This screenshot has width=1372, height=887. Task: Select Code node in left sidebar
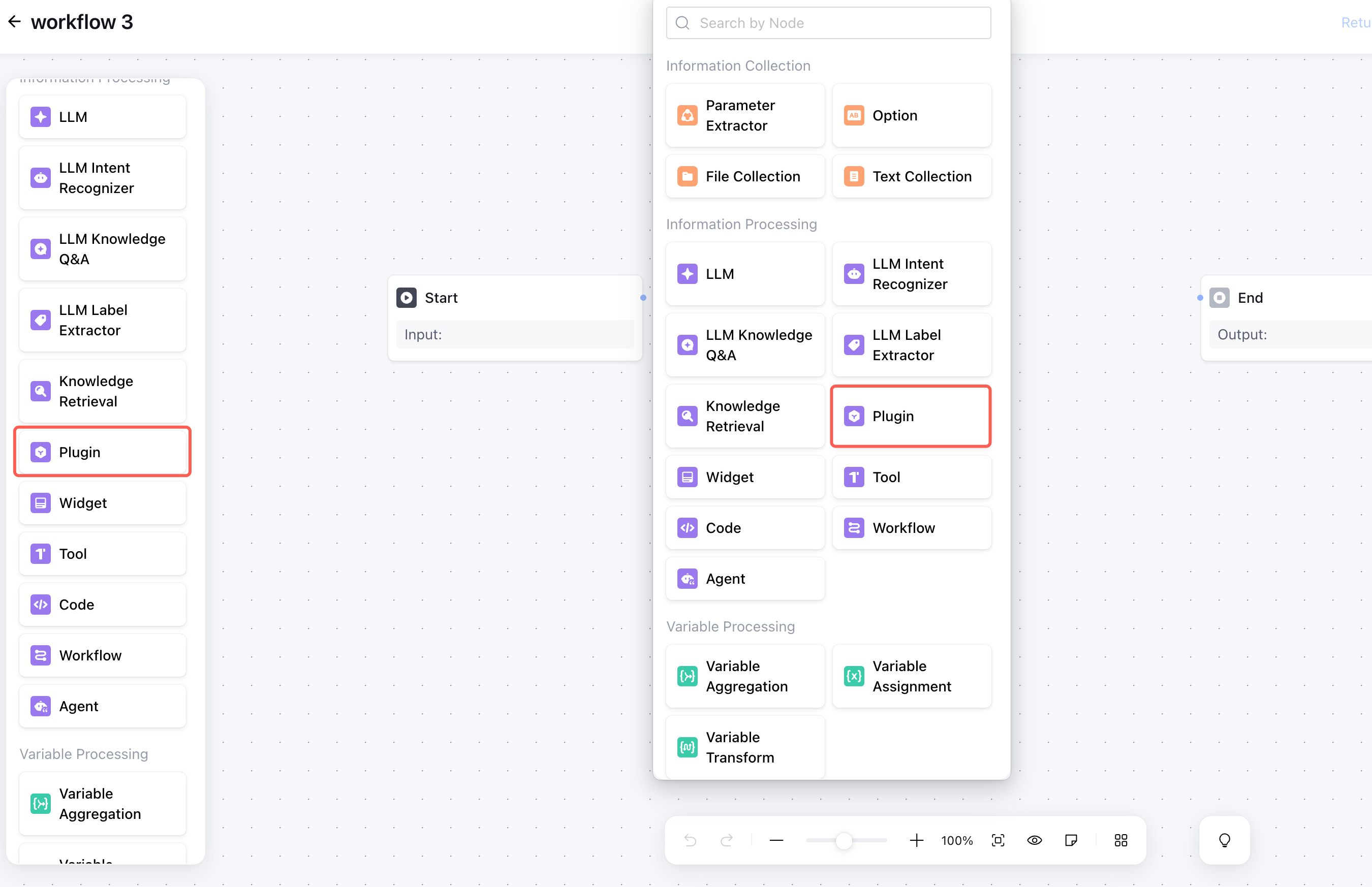click(x=103, y=605)
